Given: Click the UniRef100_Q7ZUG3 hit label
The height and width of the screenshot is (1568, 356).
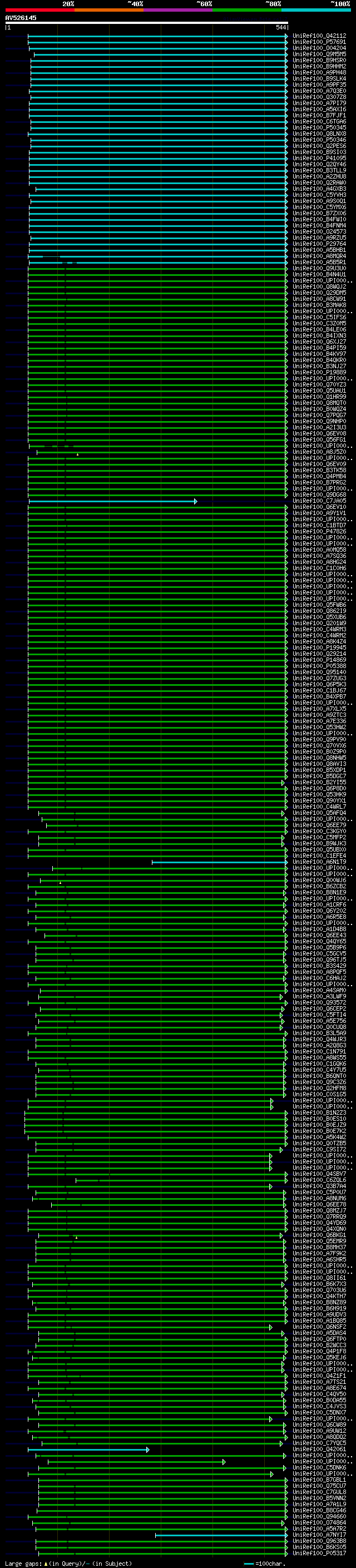Looking at the screenshot, I should 319,678.
